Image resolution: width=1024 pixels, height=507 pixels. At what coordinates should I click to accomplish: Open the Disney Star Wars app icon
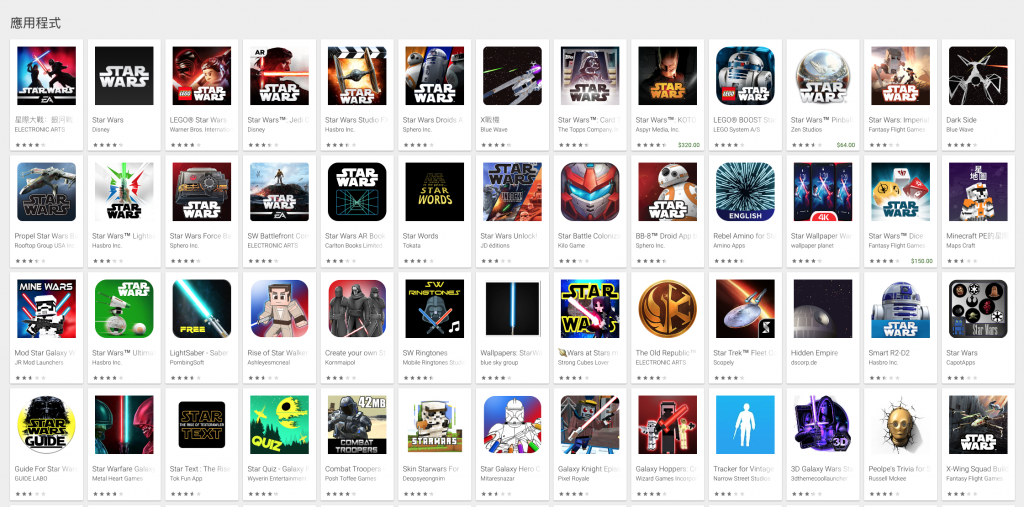tap(124, 76)
